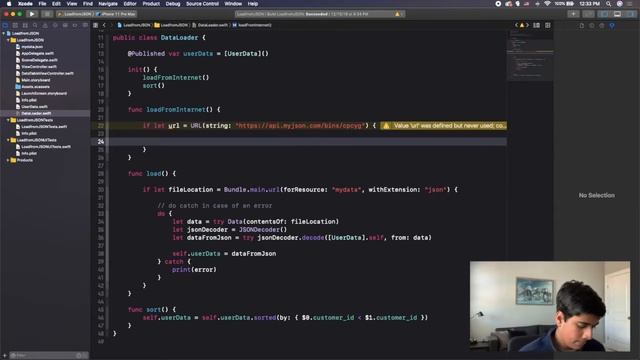Expand the Products folder
This screenshot has width=640, height=360.
pos(8,160)
